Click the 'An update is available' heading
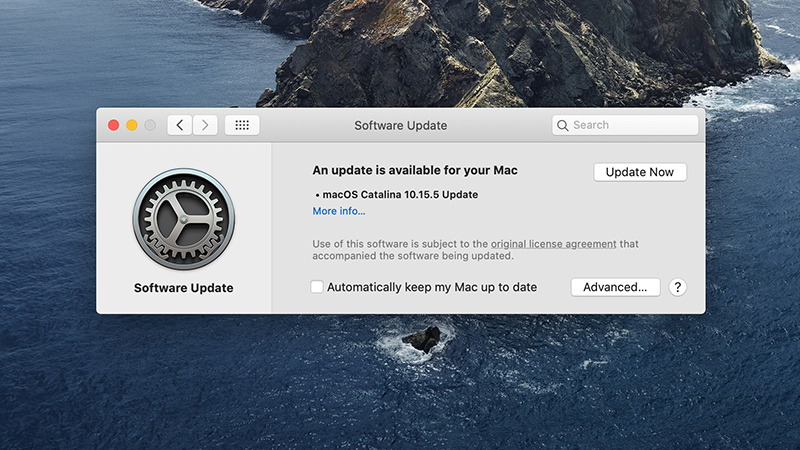 click(x=415, y=170)
